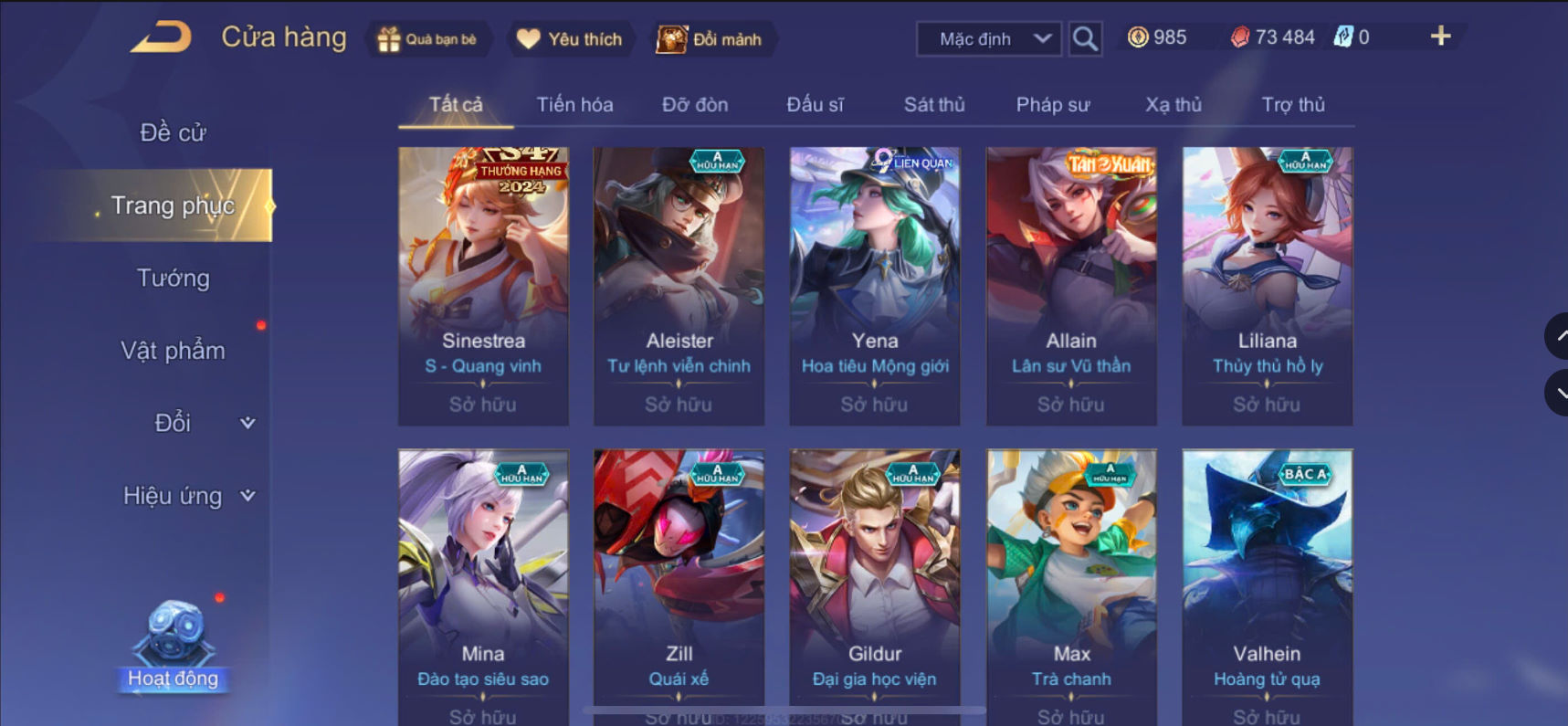Open the Quà bạn bè gift icon
This screenshot has width=1568, height=726.
tap(389, 39)
